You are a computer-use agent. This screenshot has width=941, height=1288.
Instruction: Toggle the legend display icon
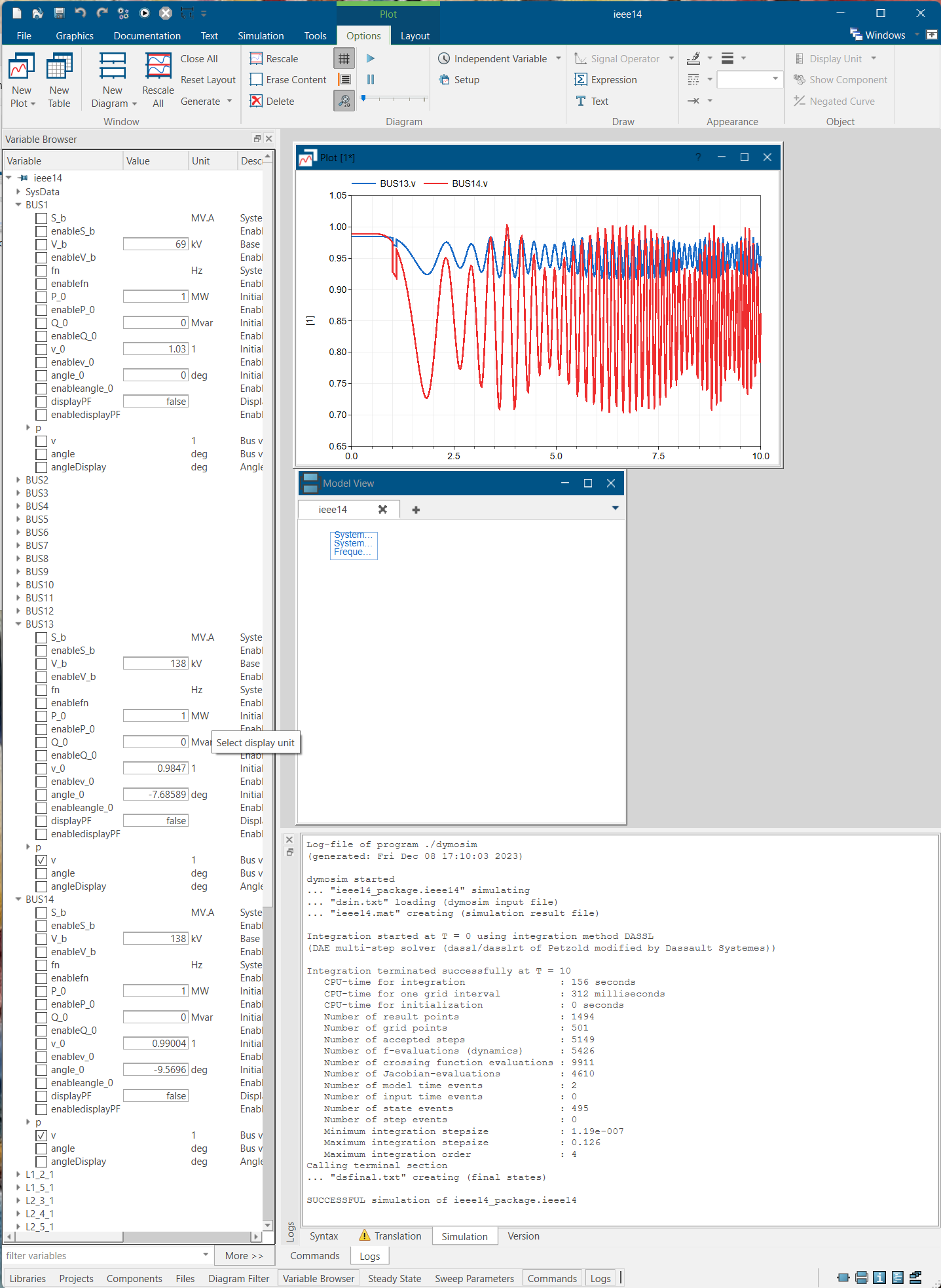[344, 79]
